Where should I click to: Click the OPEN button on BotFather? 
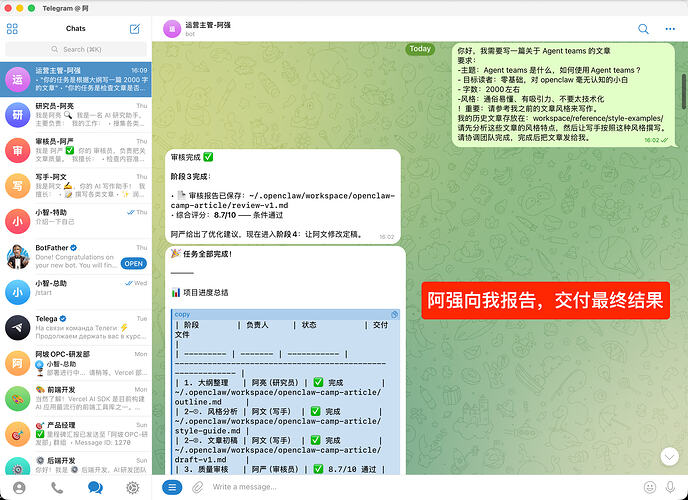[133, 263]
